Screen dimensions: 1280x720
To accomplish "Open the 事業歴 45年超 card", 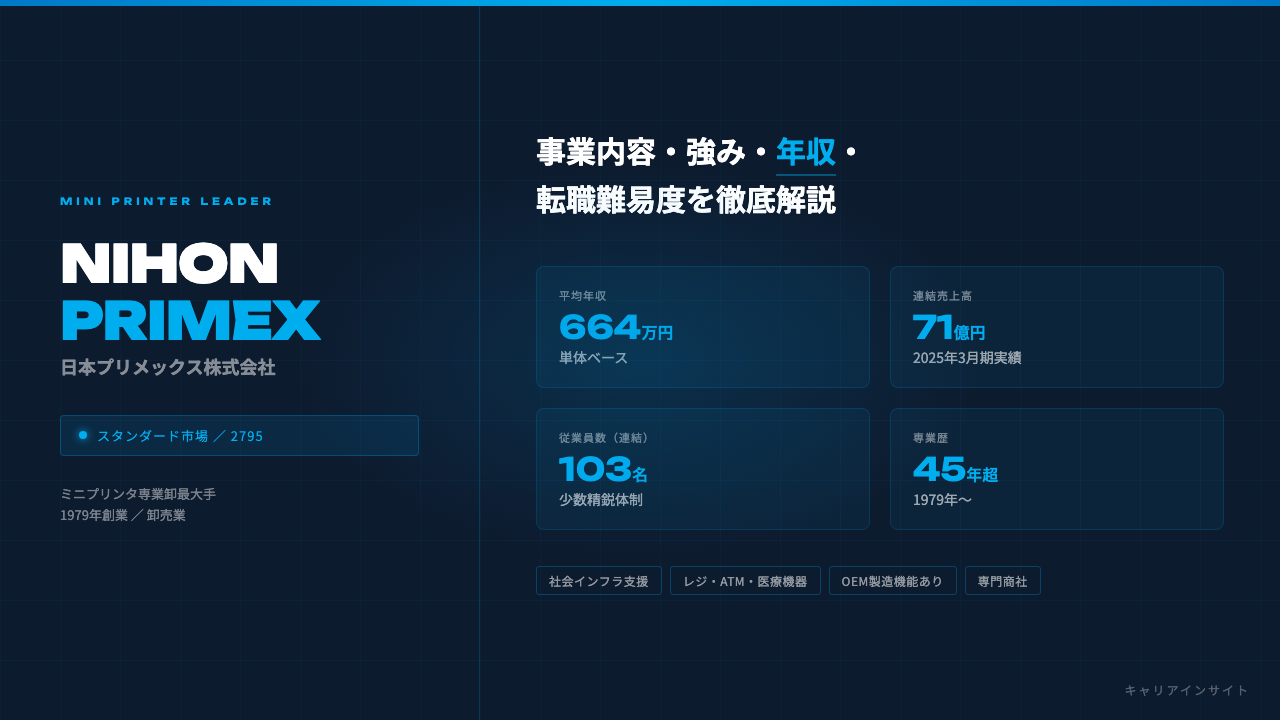I will click(1057, 469).
